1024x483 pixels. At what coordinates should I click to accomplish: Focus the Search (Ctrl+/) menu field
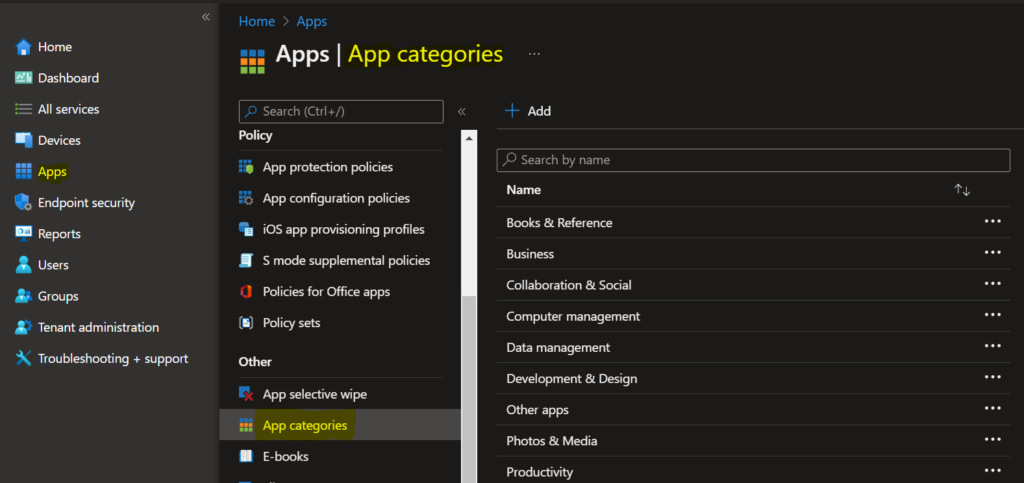pyautogui.click(x=341, y=112)
